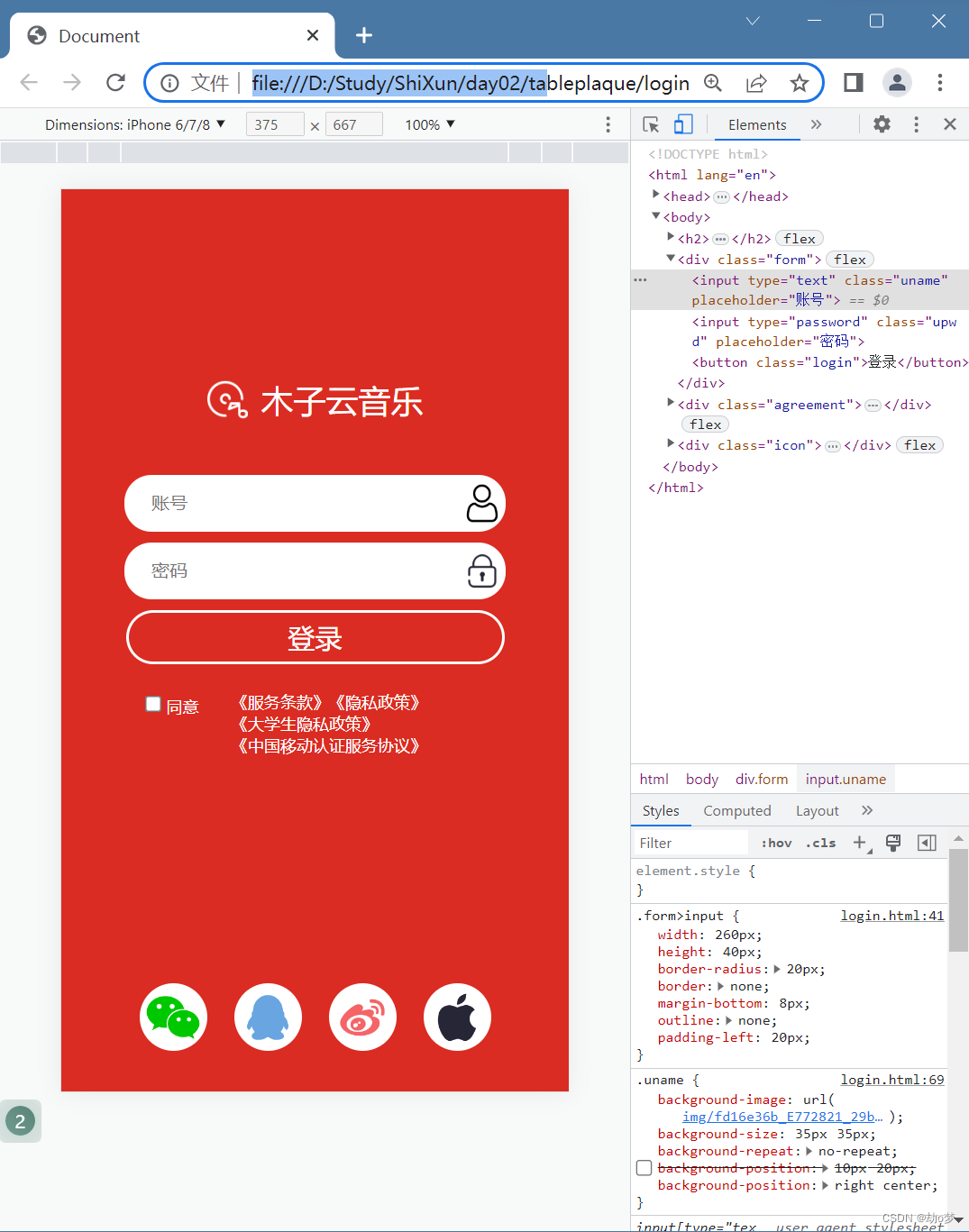Click the QQ login icon
Screen dimensions: 969x1232
click(x=268, y=1017)
